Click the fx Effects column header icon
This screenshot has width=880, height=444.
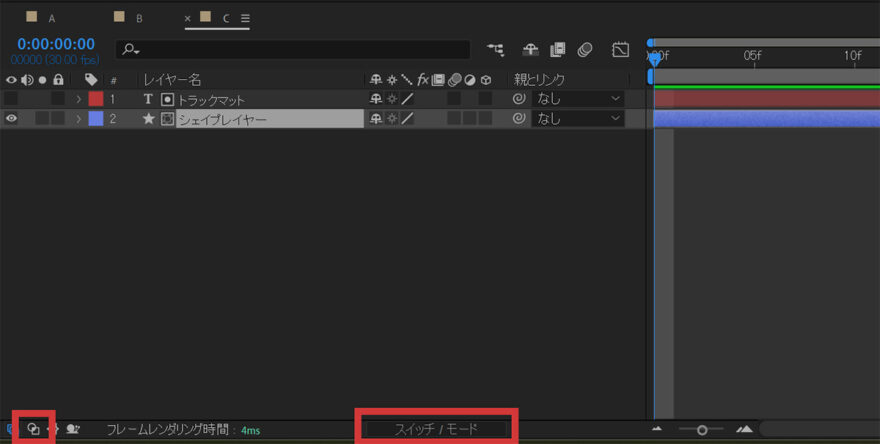click(x=423, y=80)
